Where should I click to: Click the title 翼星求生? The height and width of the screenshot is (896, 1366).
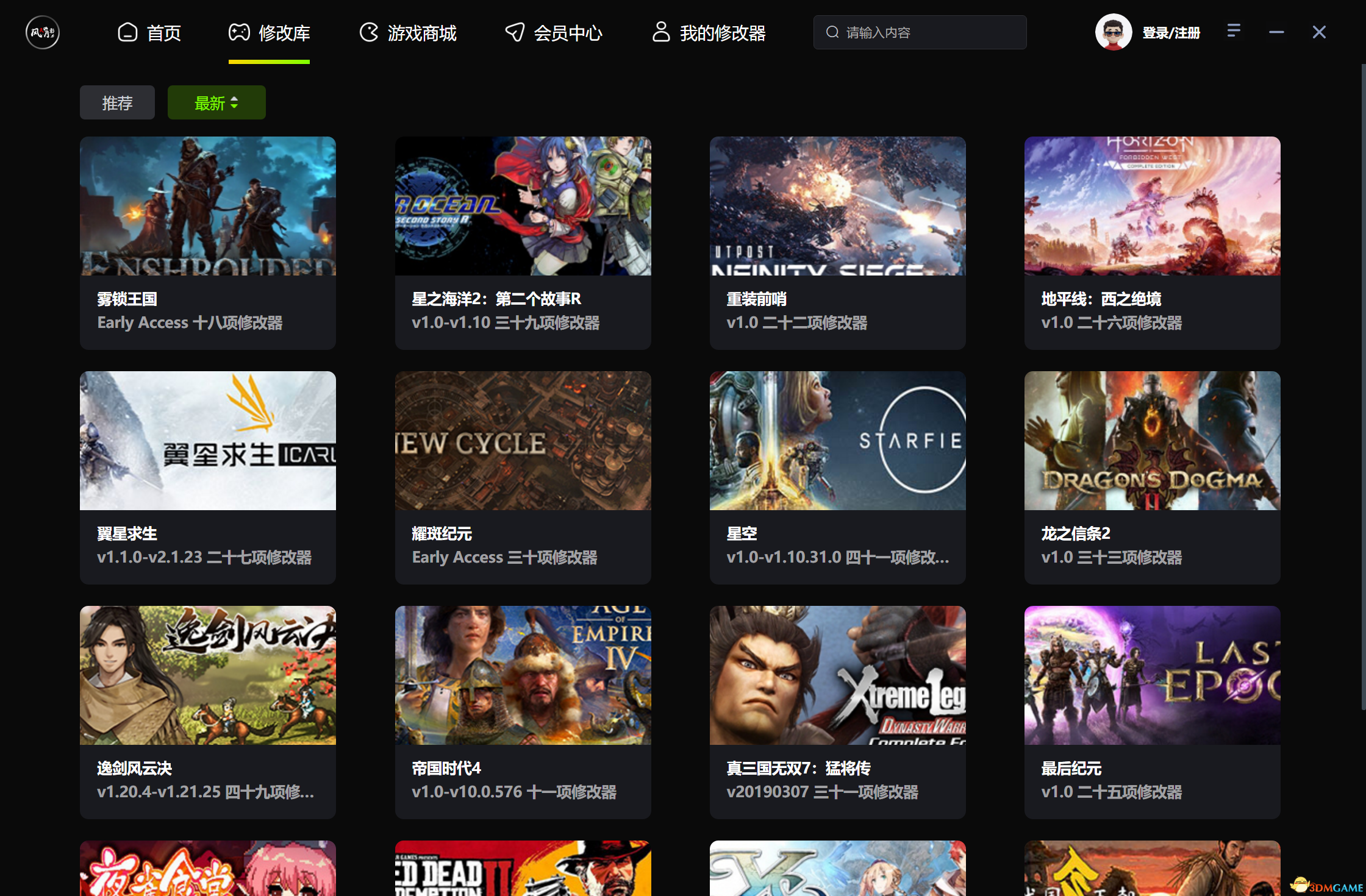click(127, 533)
